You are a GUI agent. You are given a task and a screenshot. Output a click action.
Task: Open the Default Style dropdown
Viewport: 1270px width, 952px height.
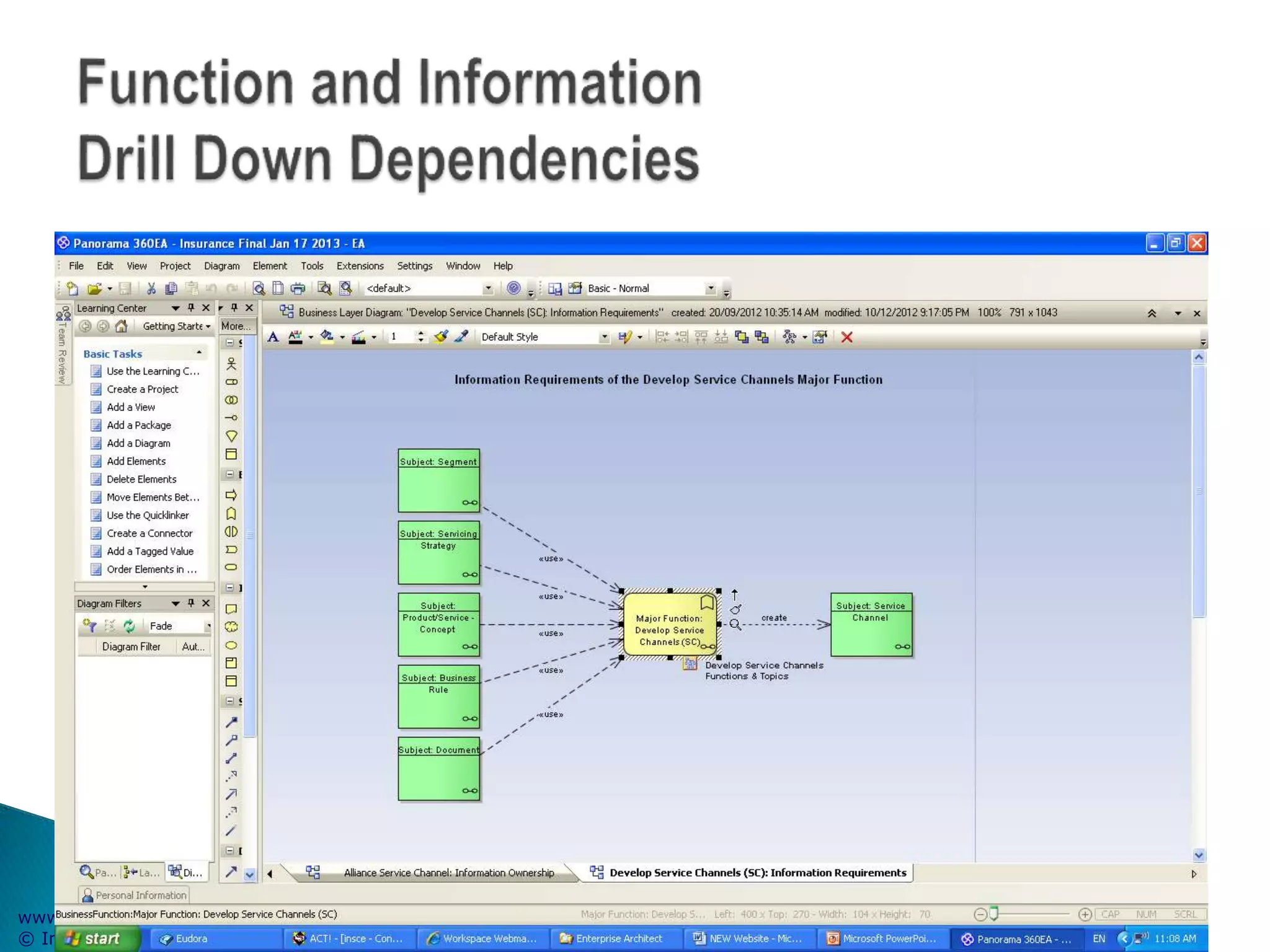pyautogui.click(x=603, y=337)
